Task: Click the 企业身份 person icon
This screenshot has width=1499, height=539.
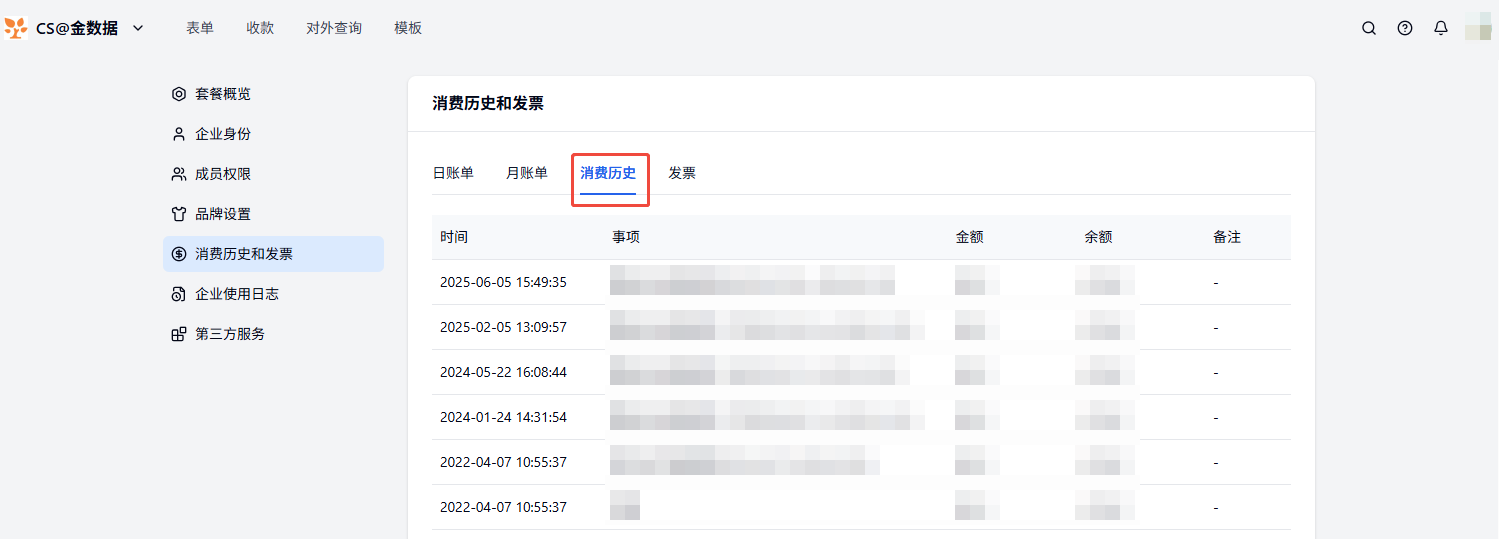Action: [179, 134]
